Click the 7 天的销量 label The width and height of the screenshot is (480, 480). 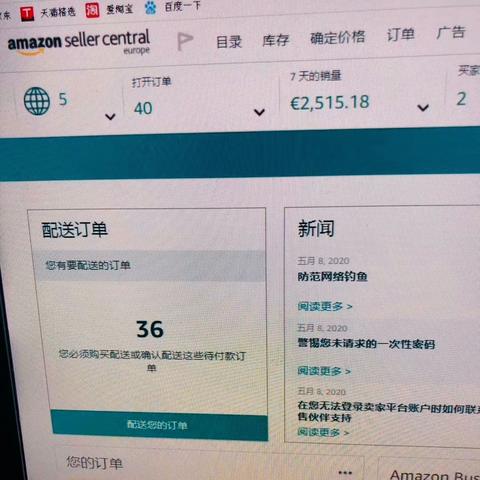[316, 76]
